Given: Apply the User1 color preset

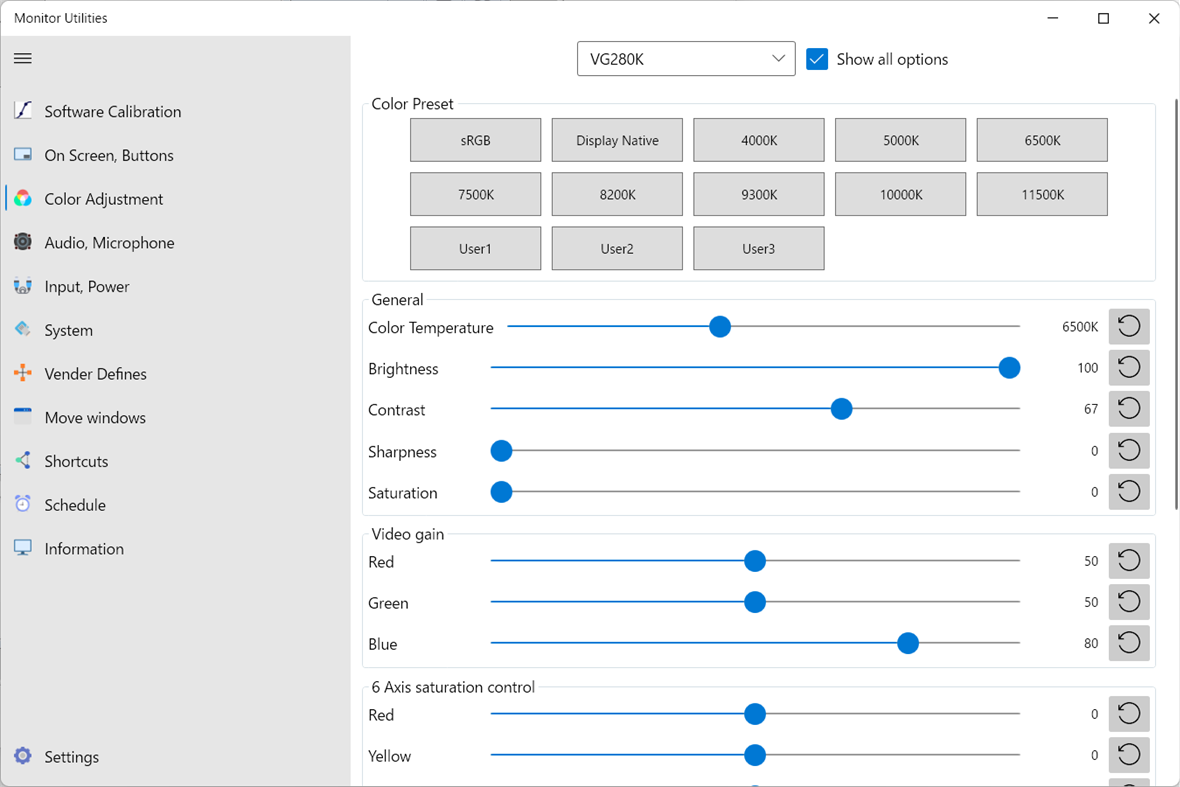Looking at the screenshot, I should point(475,248).
